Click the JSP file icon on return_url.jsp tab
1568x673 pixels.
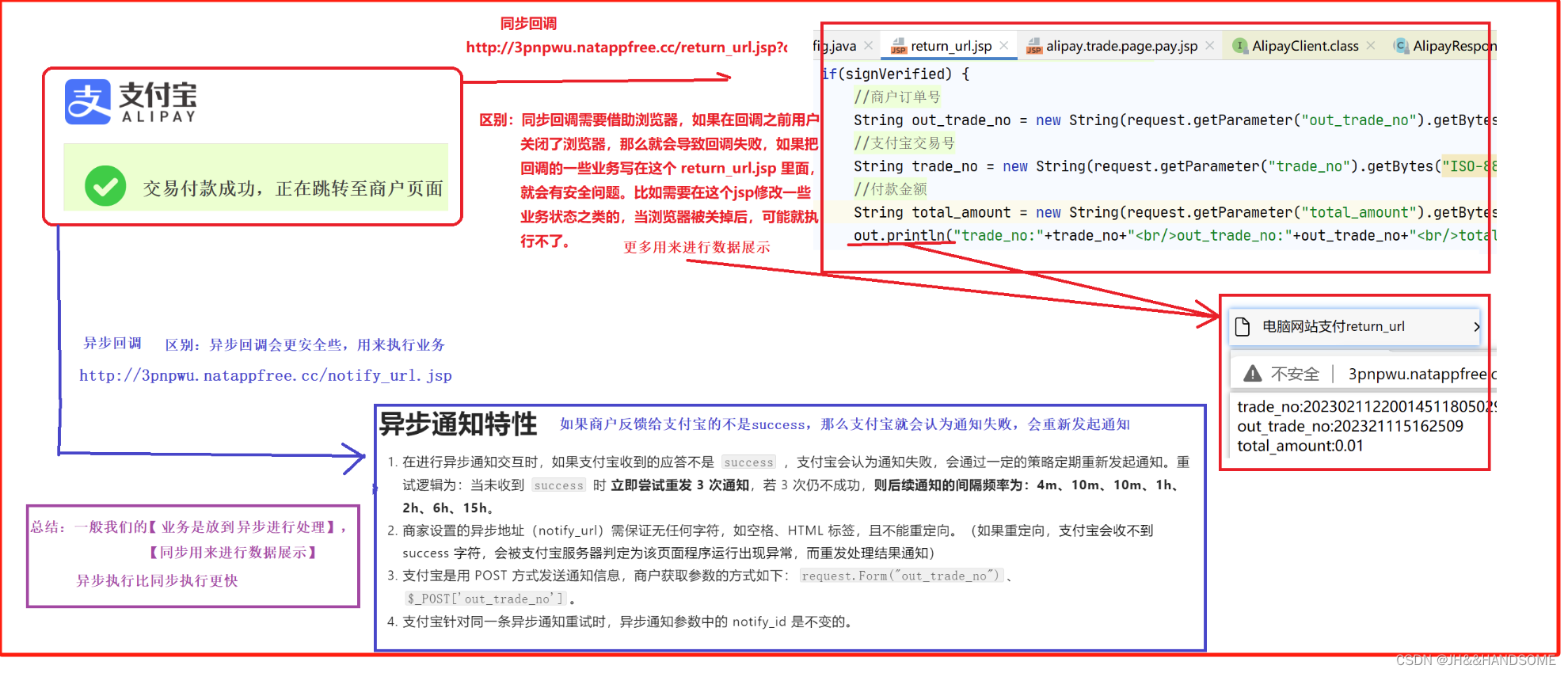pyautogui.click(x=898, y=47)
